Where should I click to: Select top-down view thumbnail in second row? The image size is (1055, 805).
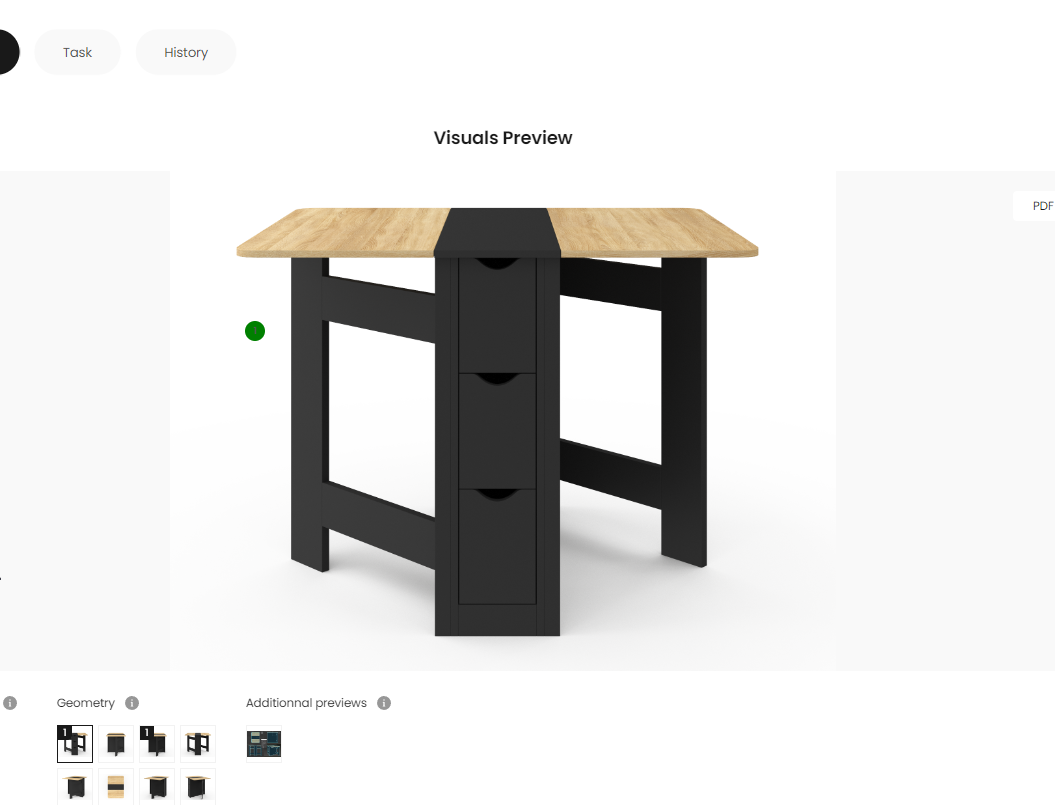116,786
